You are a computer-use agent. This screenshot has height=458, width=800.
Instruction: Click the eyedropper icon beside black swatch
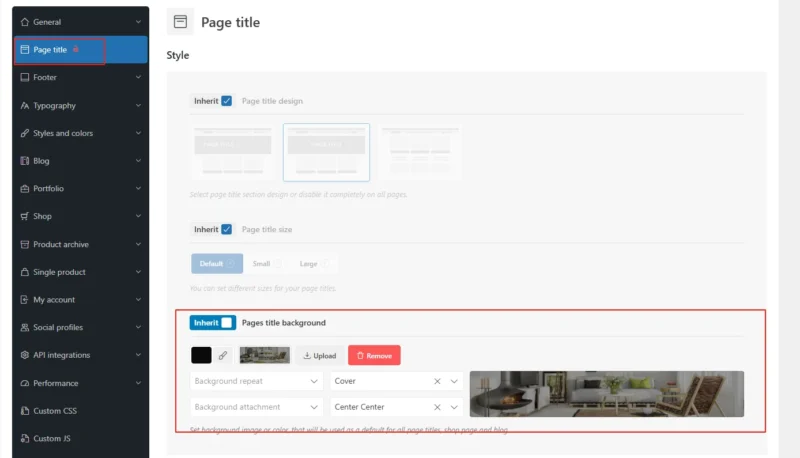(223, 355)
